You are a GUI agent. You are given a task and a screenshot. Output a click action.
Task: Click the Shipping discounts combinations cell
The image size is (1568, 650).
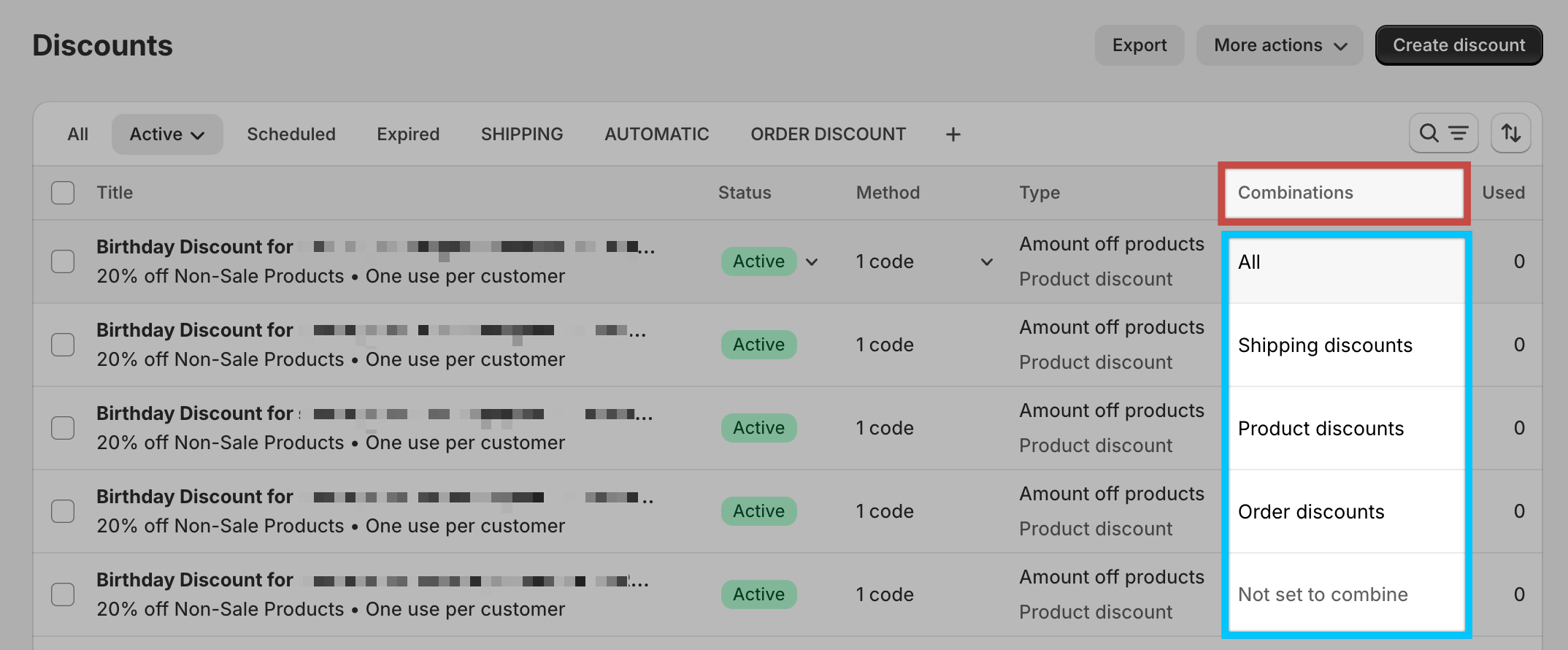pyautogui.click(x=1325, y=345)
